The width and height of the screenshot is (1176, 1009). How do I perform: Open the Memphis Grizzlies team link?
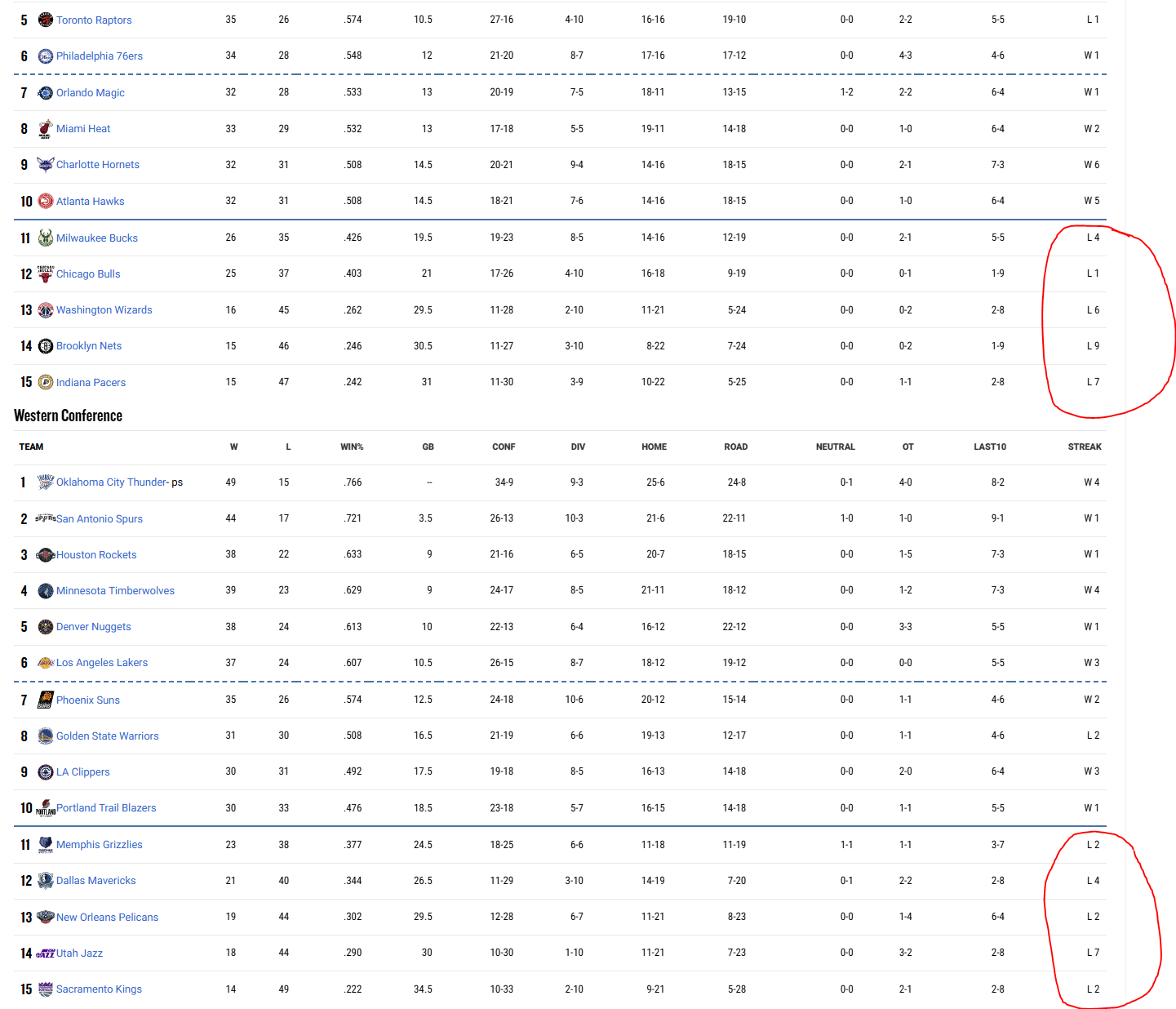tap(100, 844)
